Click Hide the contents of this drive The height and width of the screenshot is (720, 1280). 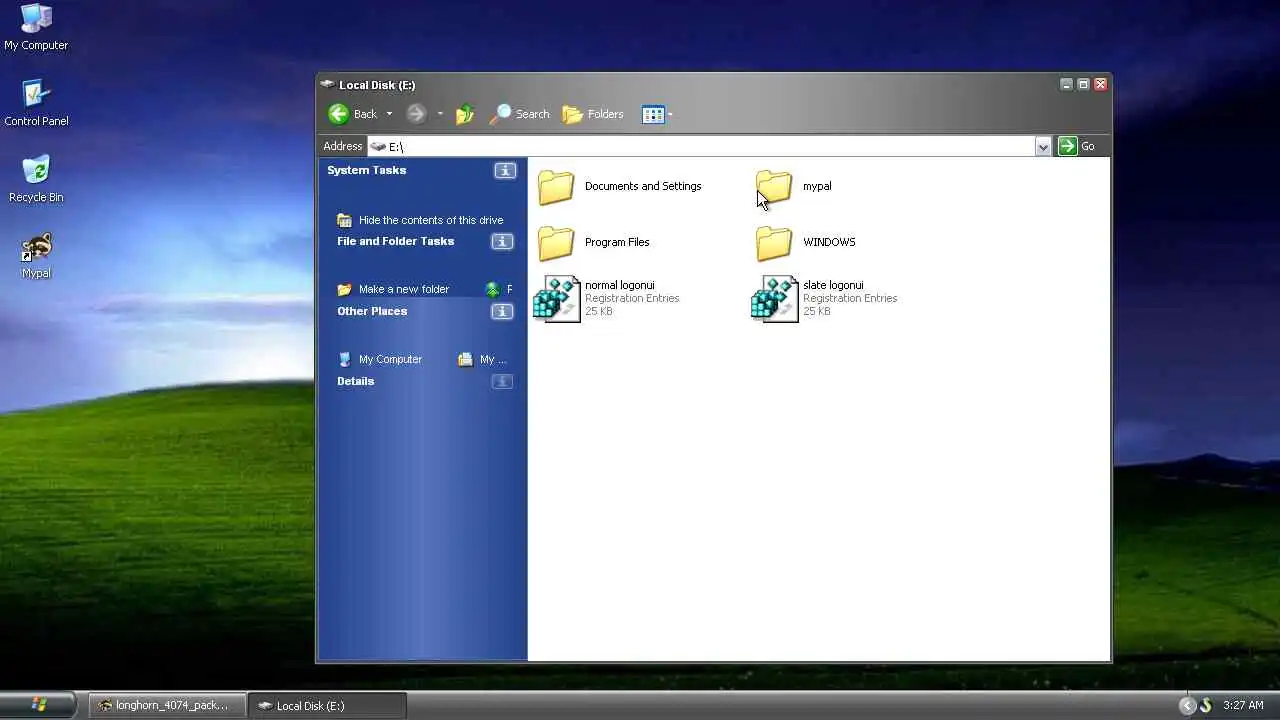coord(431,220)
